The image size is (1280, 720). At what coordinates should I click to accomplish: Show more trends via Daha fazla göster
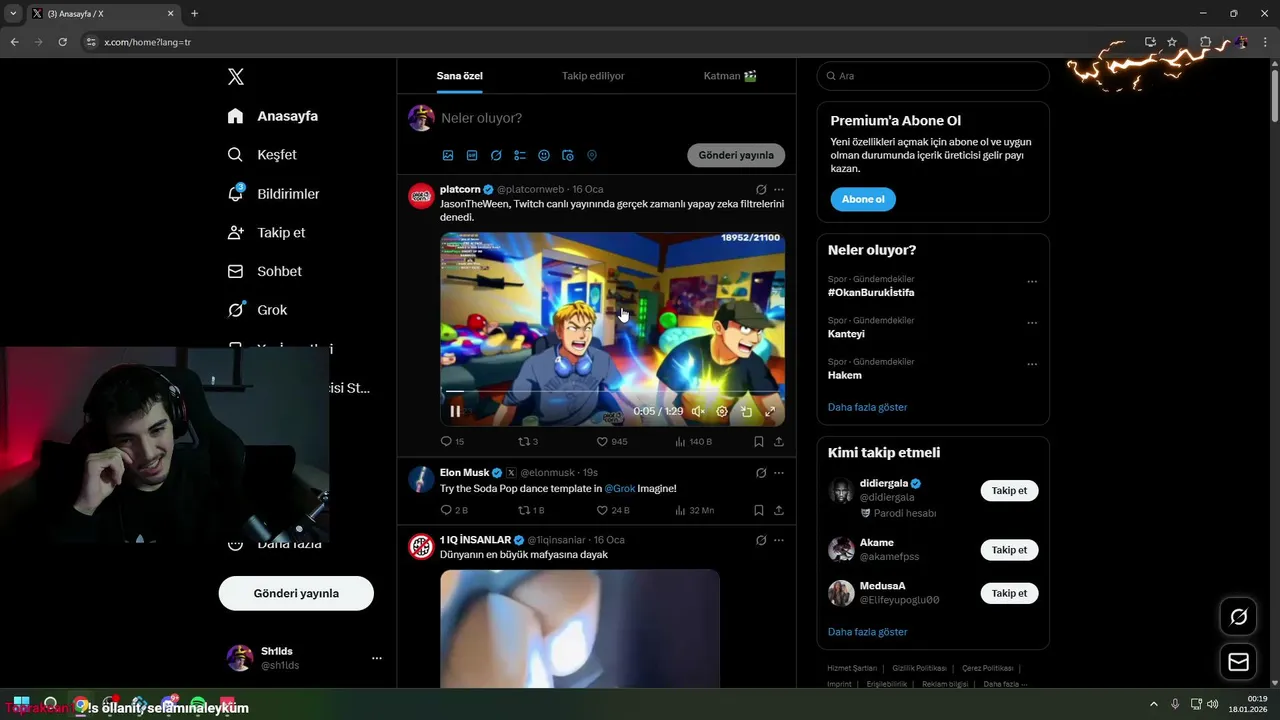pos(868,408)
